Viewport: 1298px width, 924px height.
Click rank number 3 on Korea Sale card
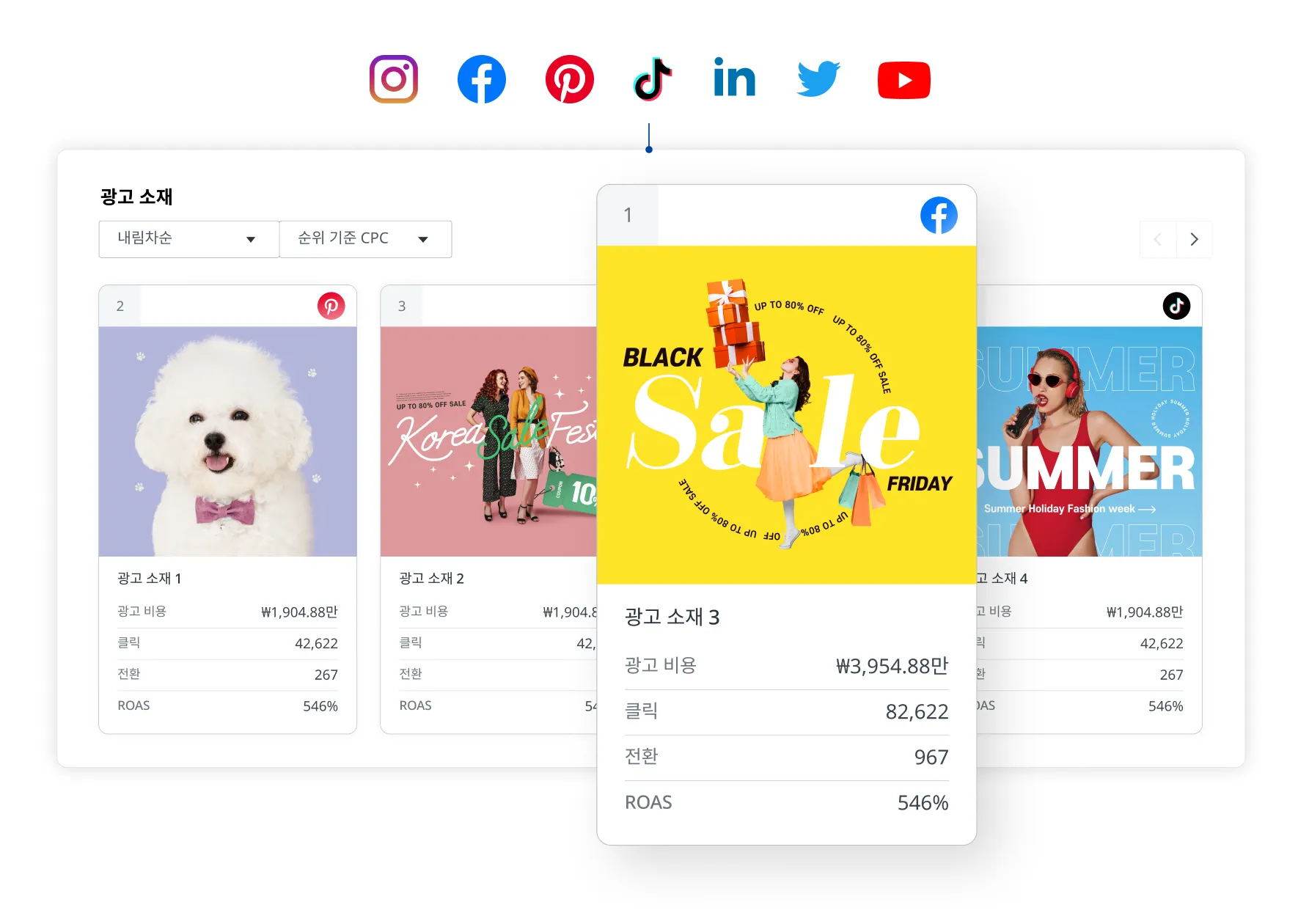click(x=402, y=306)
